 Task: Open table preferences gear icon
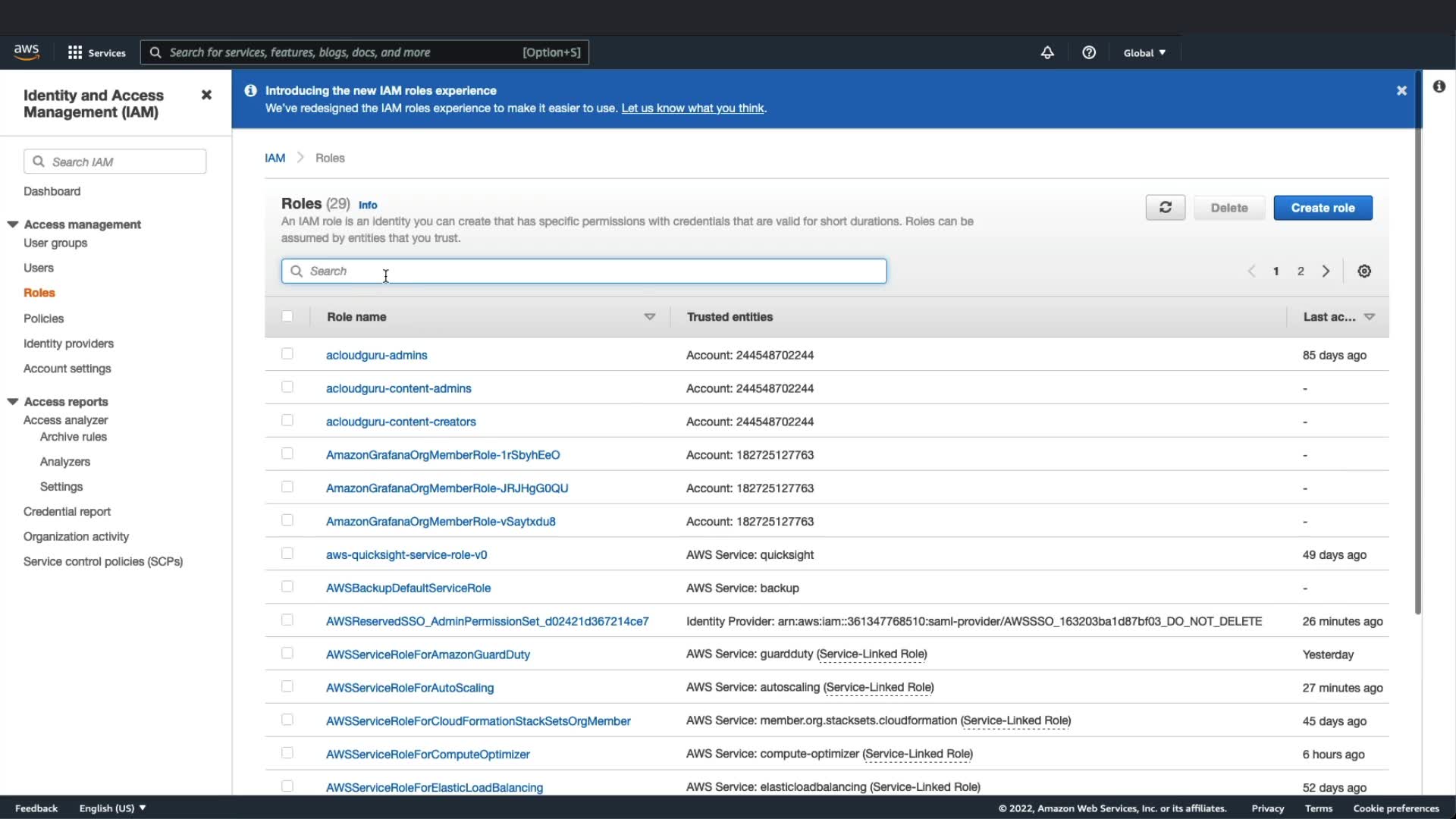pos(1364,271)
